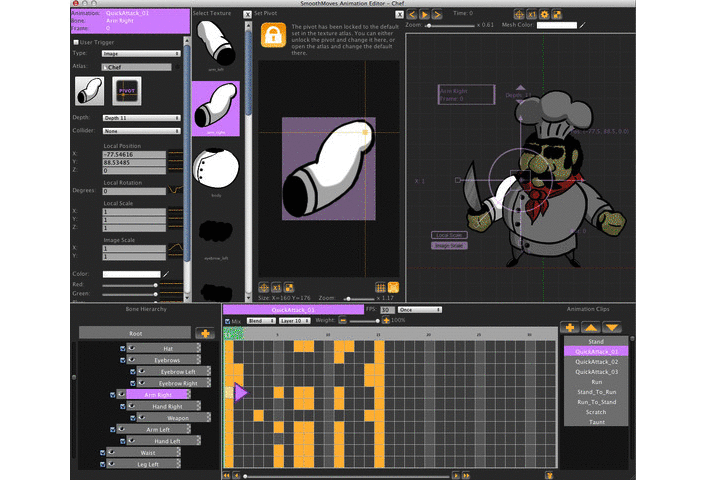Viewport: 706px width, 480px height.
Task: Click eyedropper next to bone Color swatch
Action: [166, 274]
